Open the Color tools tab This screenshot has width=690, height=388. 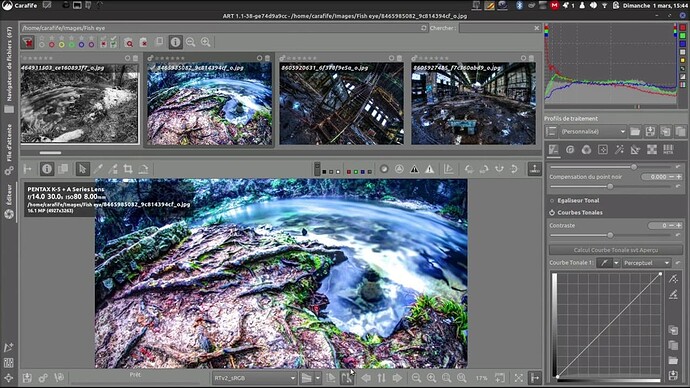coord(586,150)
